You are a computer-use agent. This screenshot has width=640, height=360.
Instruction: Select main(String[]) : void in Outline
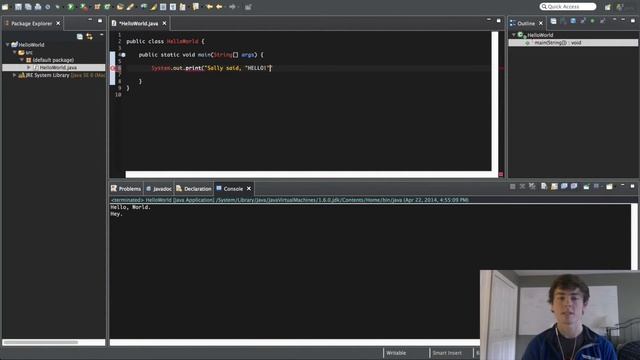573,42
